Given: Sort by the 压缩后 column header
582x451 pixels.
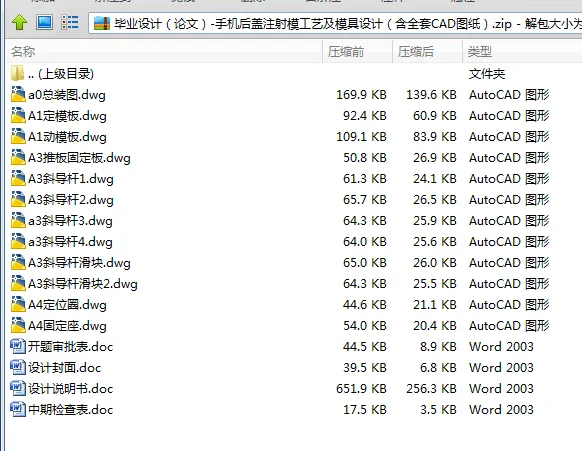Looking at the screenshot, I should pos(428,51).
